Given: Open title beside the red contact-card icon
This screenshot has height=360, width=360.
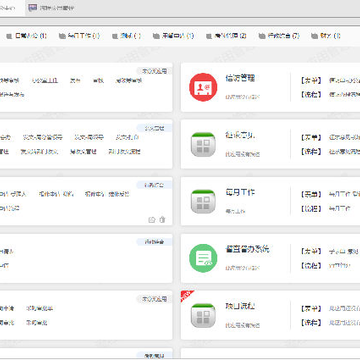Looking at the screenshot, I should click(240, 78).
